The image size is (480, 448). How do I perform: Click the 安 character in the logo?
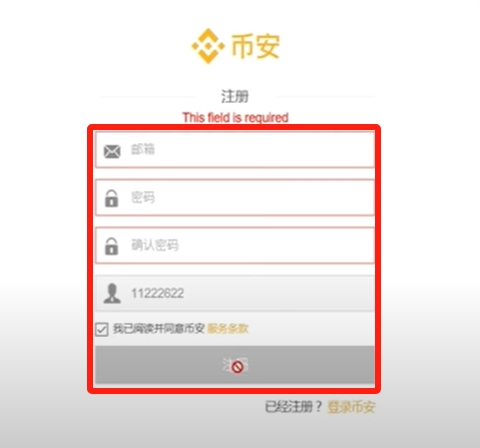[x=268, y=46]
